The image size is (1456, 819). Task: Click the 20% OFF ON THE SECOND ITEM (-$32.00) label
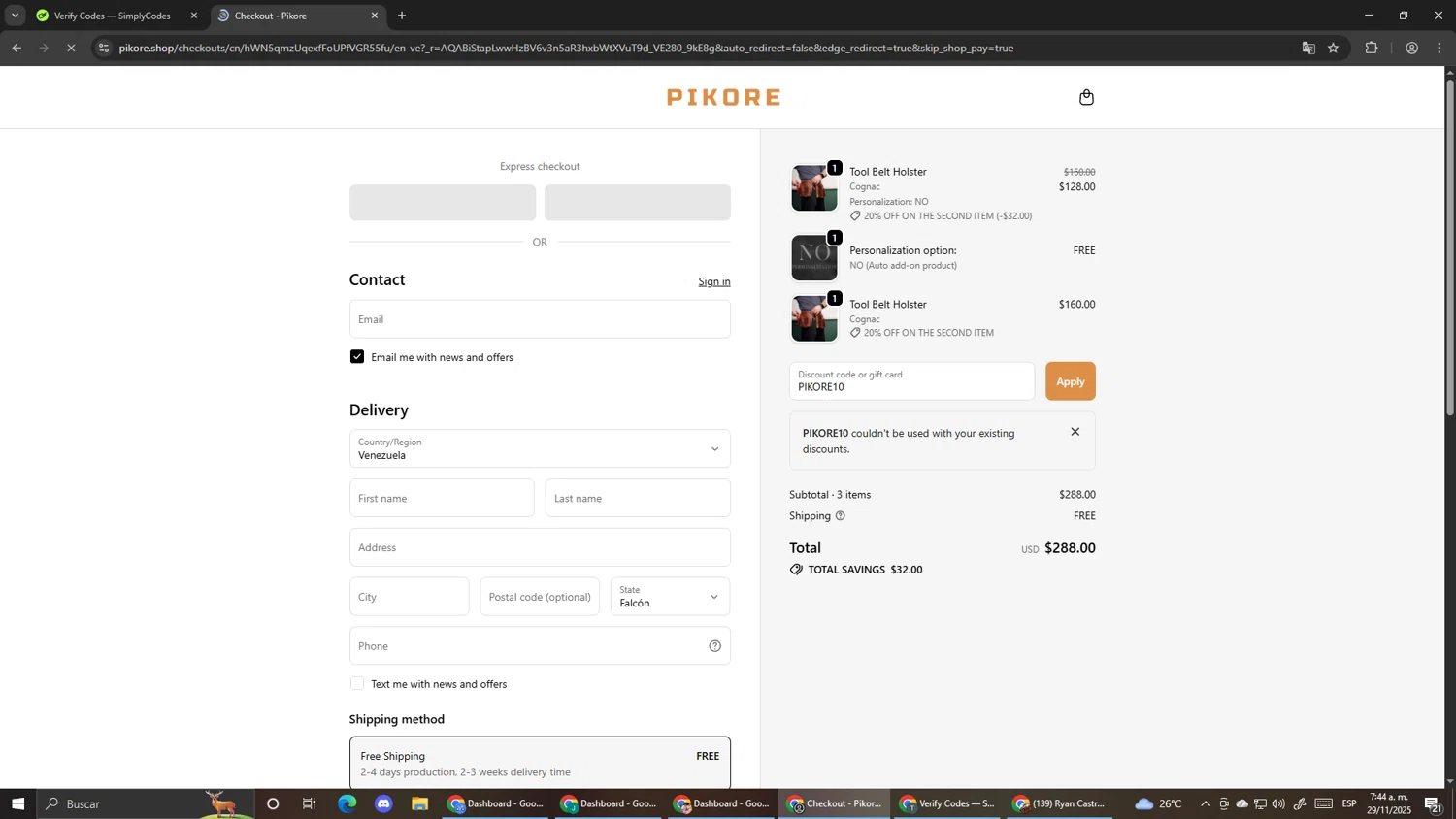click(x=947, y=216)
